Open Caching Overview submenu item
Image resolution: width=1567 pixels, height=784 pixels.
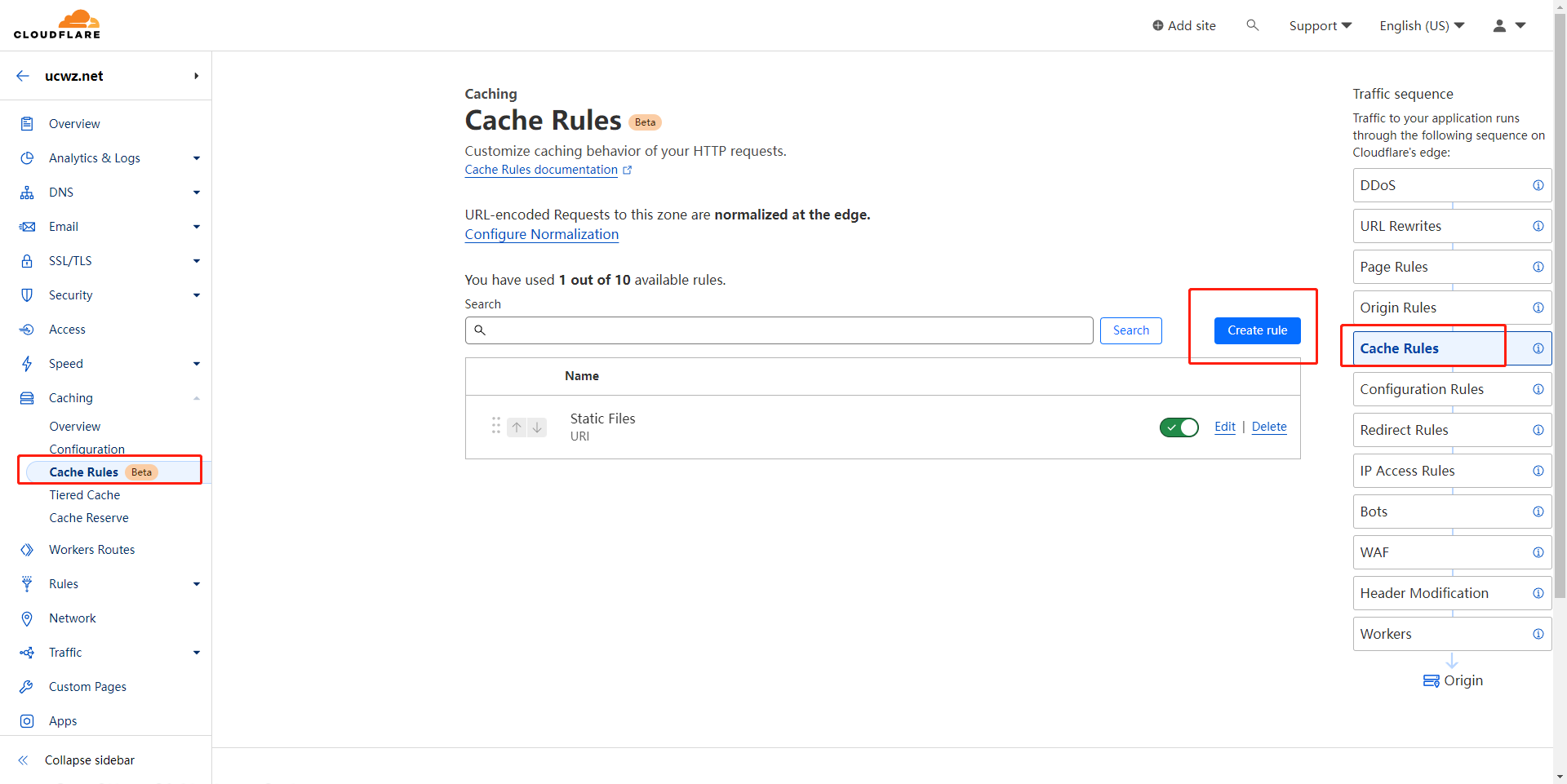75,427
